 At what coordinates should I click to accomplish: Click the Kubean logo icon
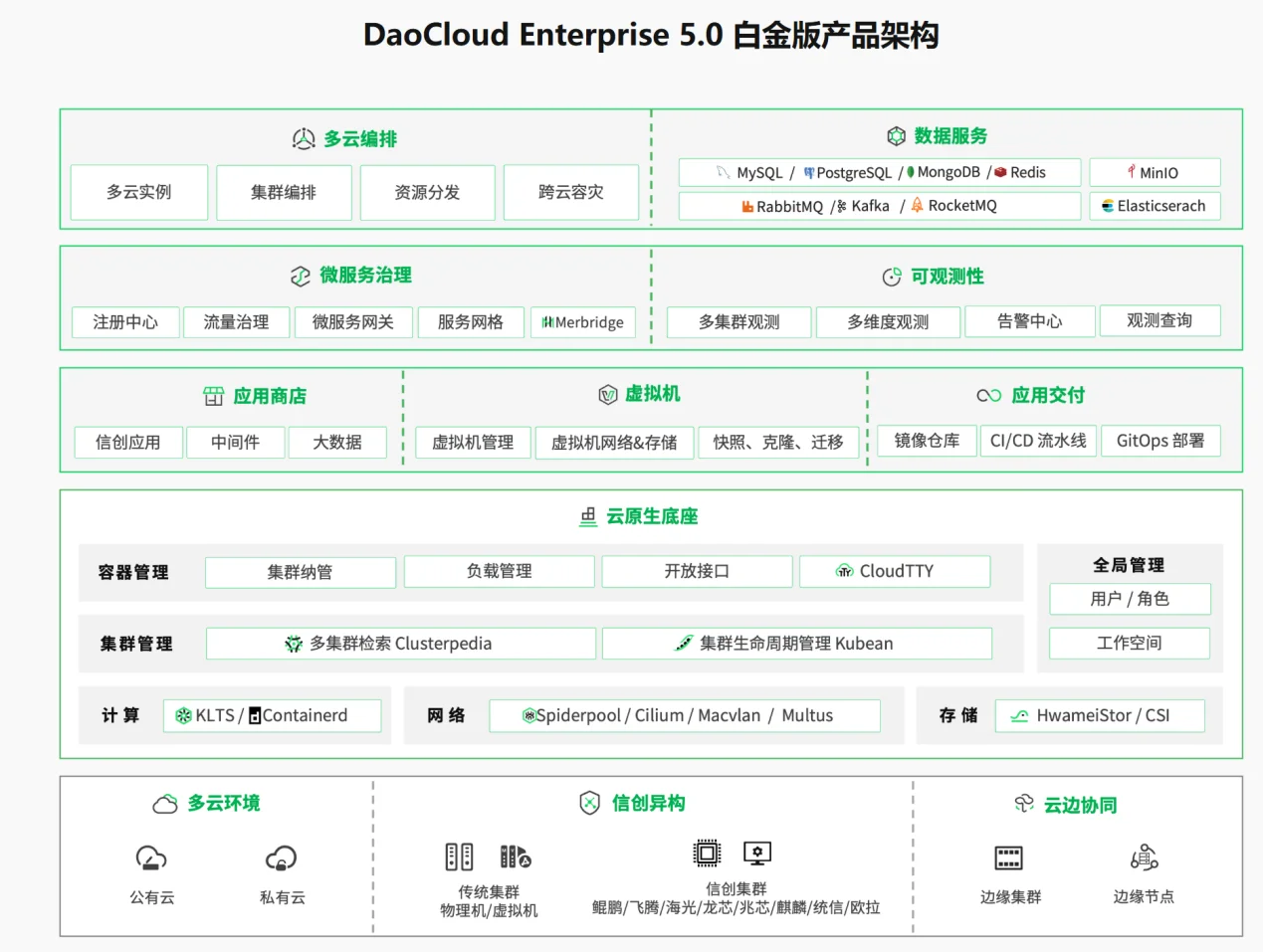pos(684,644)
